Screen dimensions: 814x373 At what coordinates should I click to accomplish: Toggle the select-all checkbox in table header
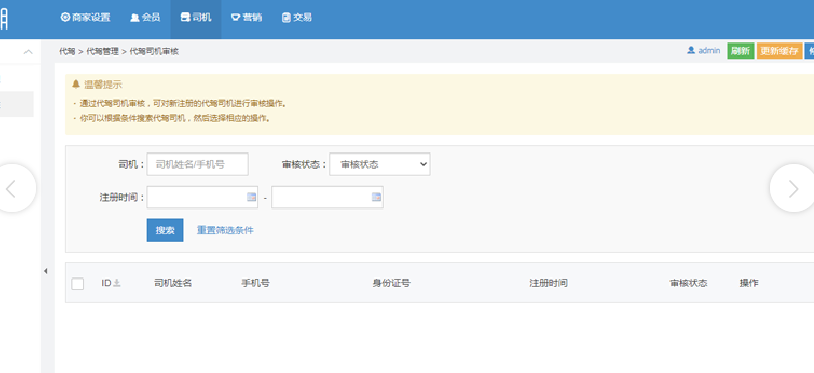point(78,283)
